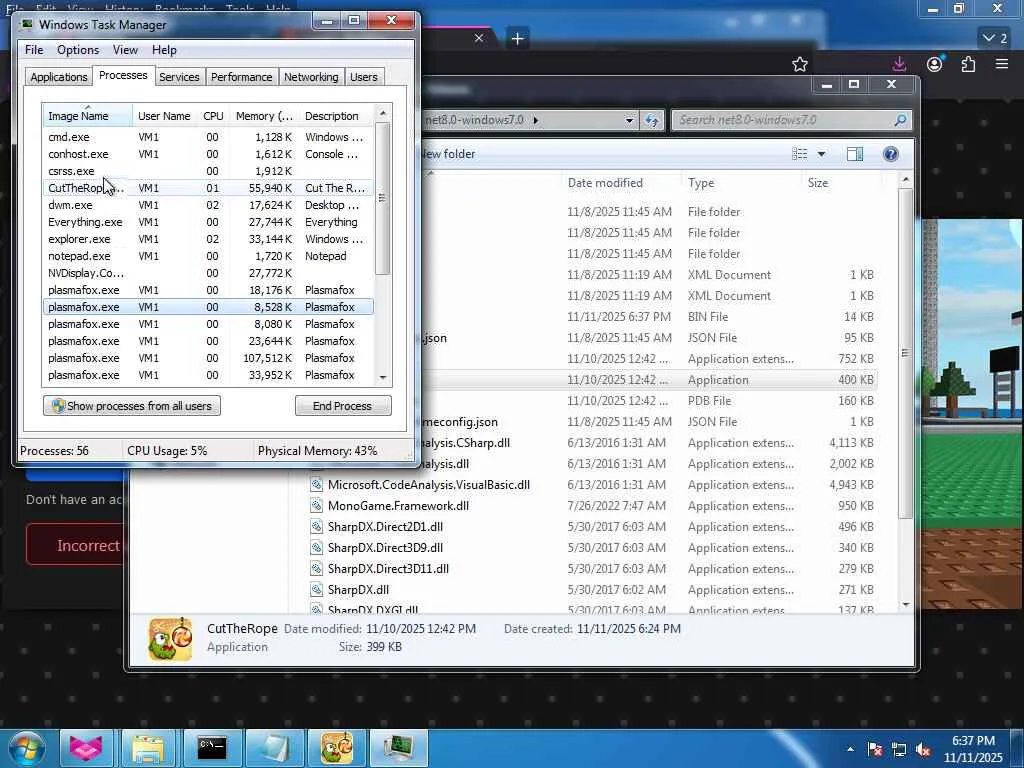
Task: Open browser extensions puzzle icon
Action: 968,63
